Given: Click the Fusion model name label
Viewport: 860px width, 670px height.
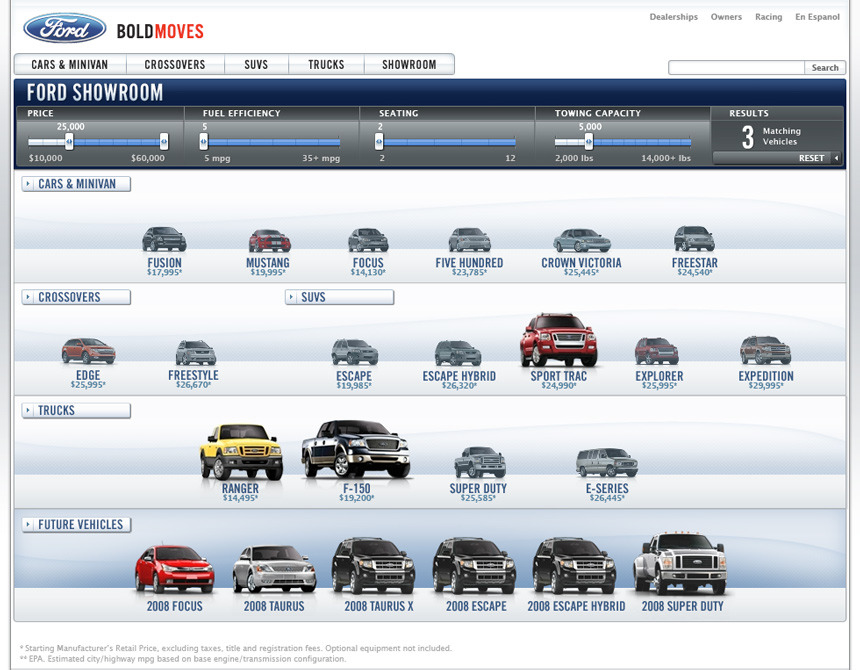Looking at the screenshot, I should [165, 262].
